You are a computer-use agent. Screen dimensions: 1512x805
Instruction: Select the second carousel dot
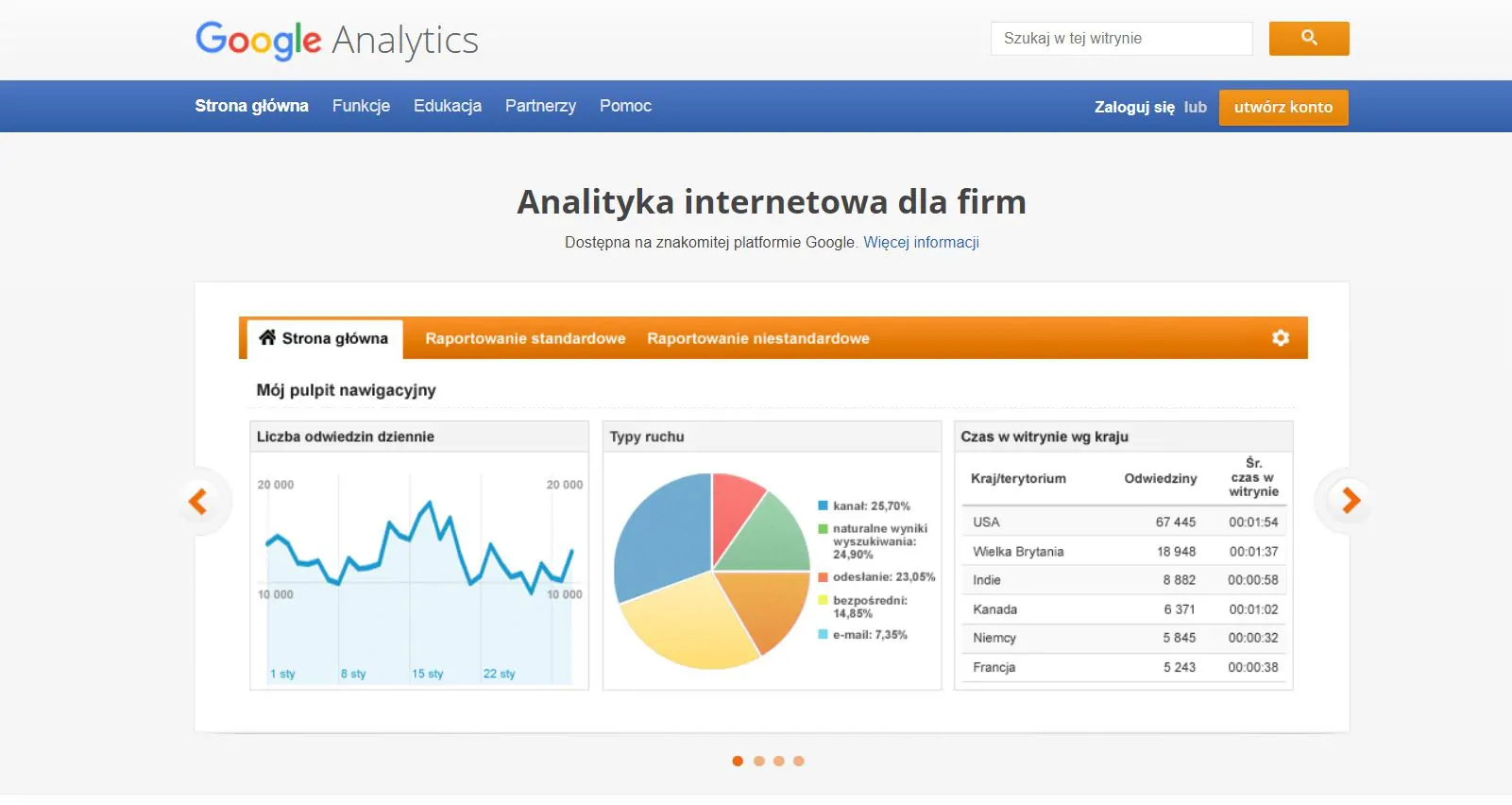coord(758,761)
